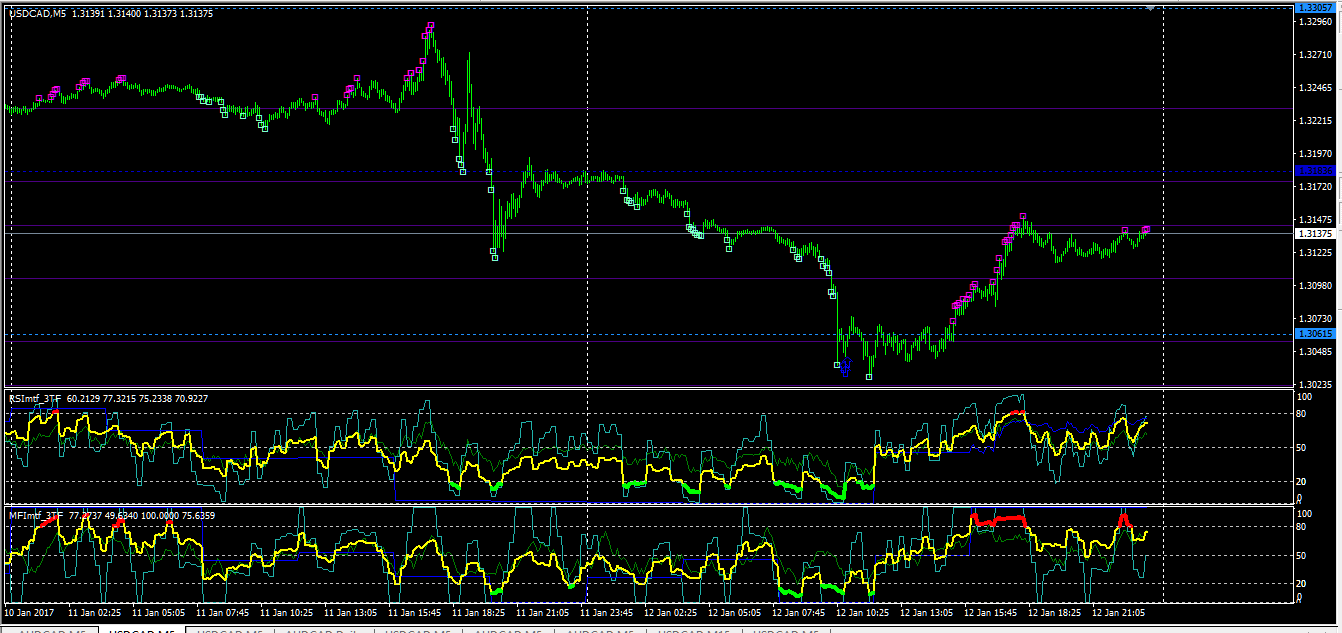Click the 11 Jan 23:45 time label
Viewport: 1342px width, 633px height.
point(608,611)
